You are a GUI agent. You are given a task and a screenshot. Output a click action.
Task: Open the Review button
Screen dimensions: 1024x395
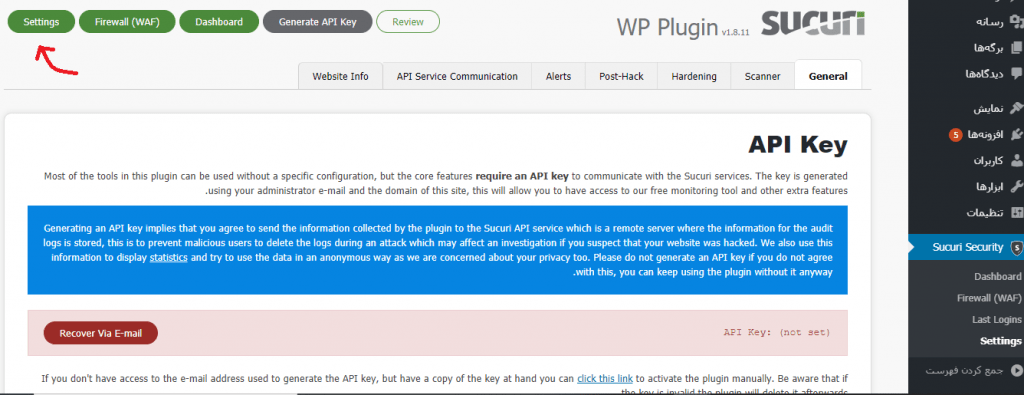point(408,22)
